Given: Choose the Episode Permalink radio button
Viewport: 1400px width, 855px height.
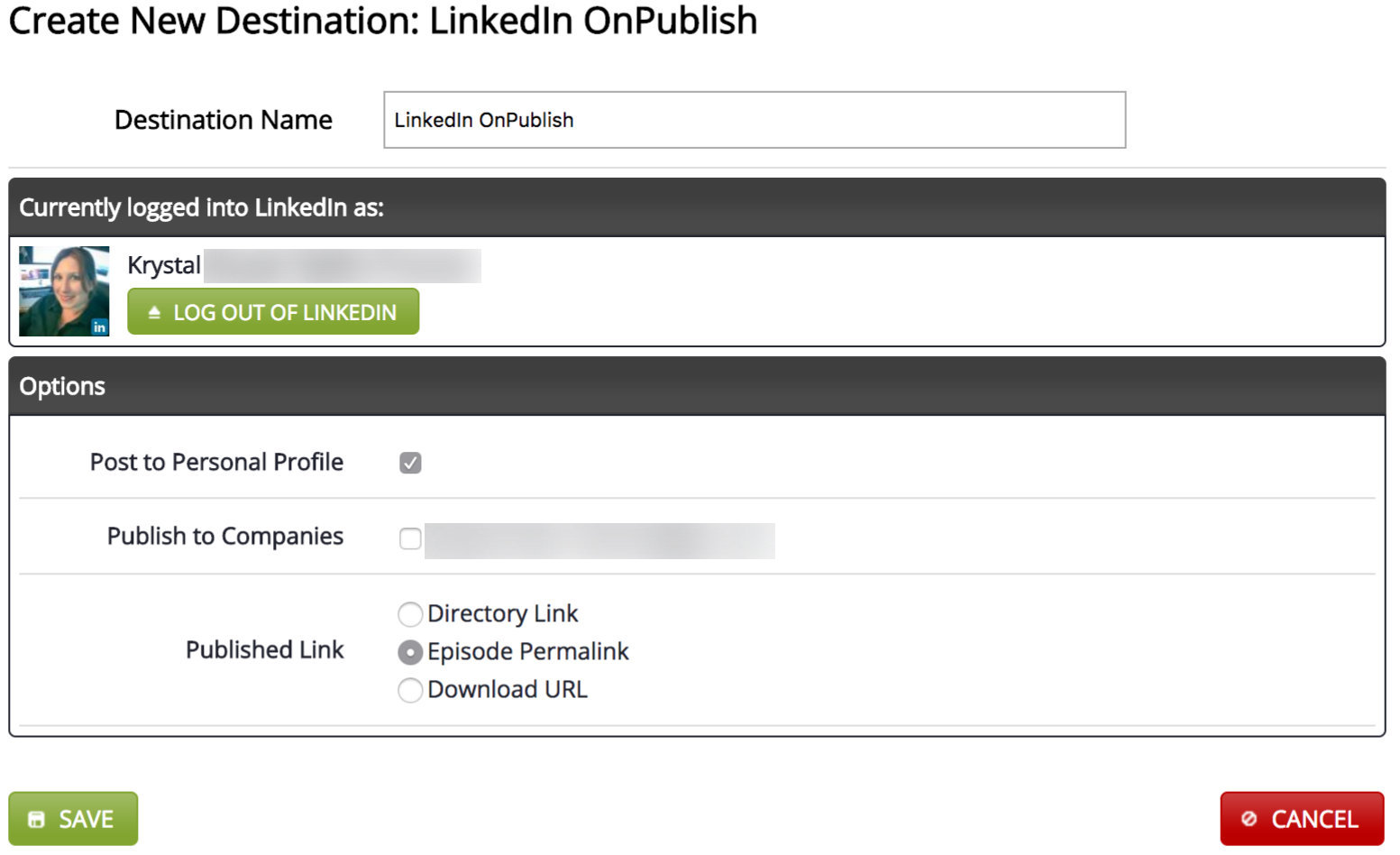Looking at the screenshot, I should 410,652.
